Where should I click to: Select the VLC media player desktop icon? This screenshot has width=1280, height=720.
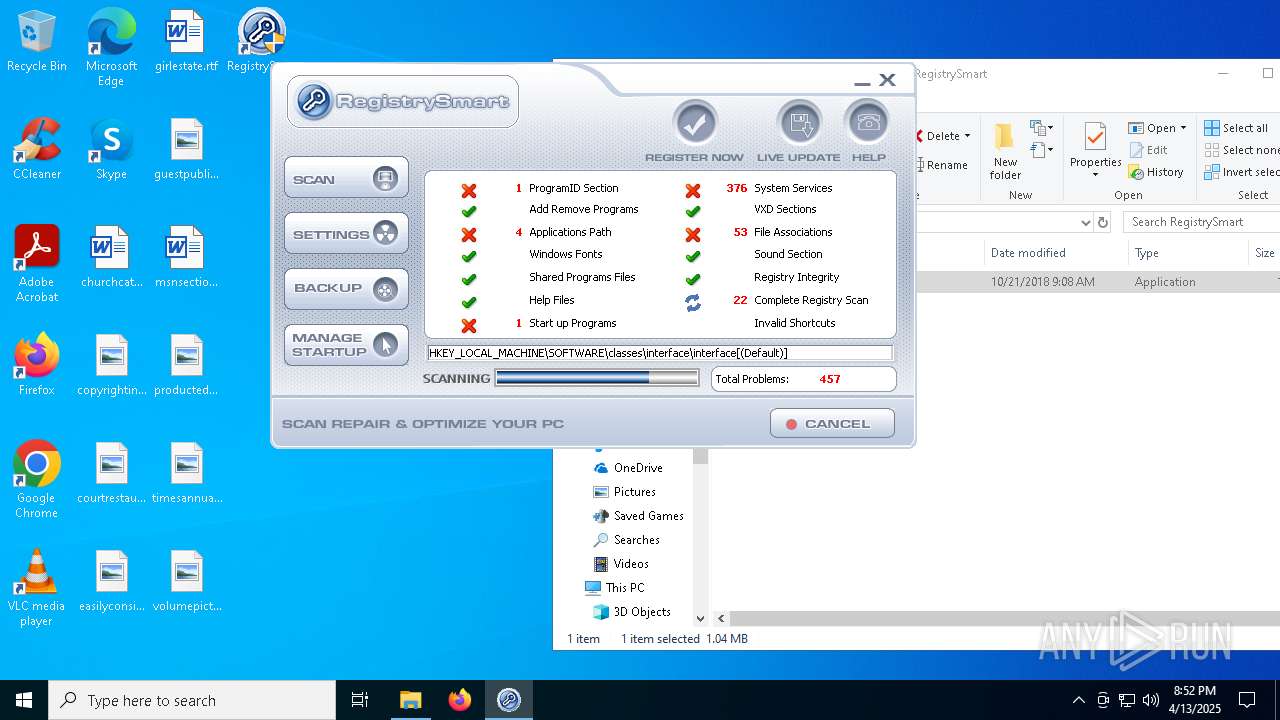(x=36, y=588)
